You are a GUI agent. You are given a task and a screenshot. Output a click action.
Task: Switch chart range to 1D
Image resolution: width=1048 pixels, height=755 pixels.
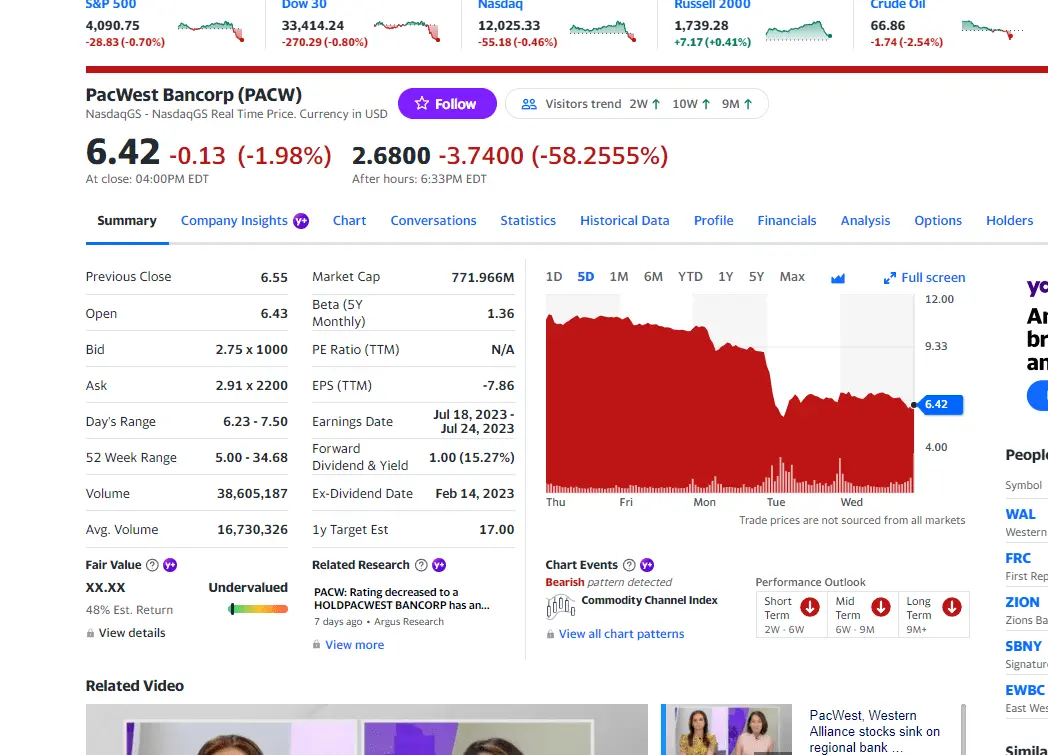tap(553, 277)
